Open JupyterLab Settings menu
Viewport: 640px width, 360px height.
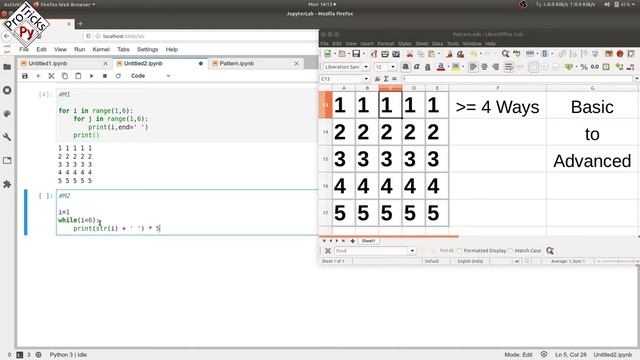point(147,49)
